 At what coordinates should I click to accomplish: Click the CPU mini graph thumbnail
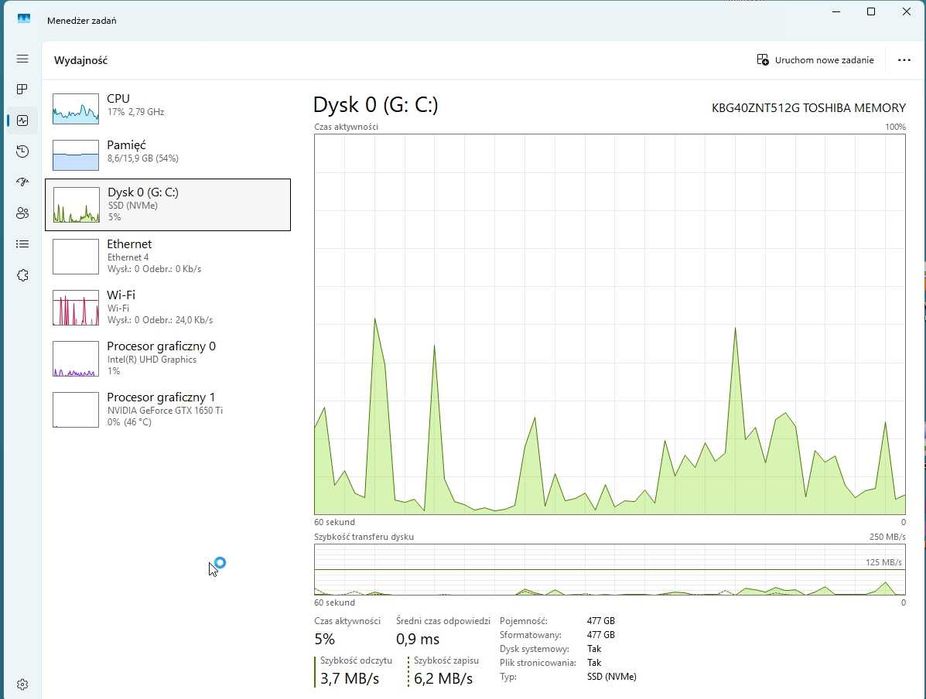pyautogui.click(x=76, y=108)
